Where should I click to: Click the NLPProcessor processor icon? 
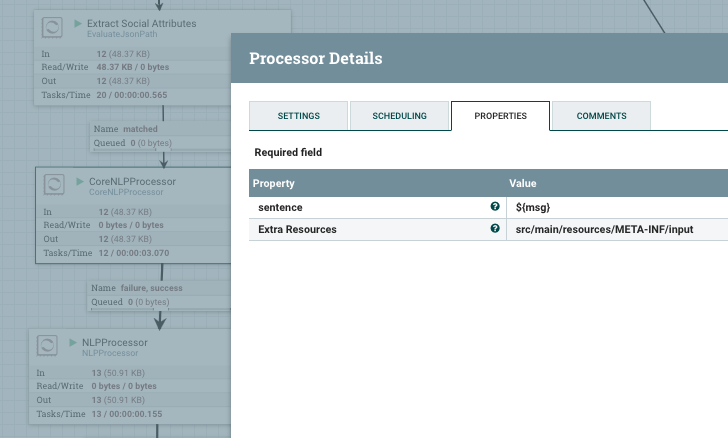pos(48,346)
